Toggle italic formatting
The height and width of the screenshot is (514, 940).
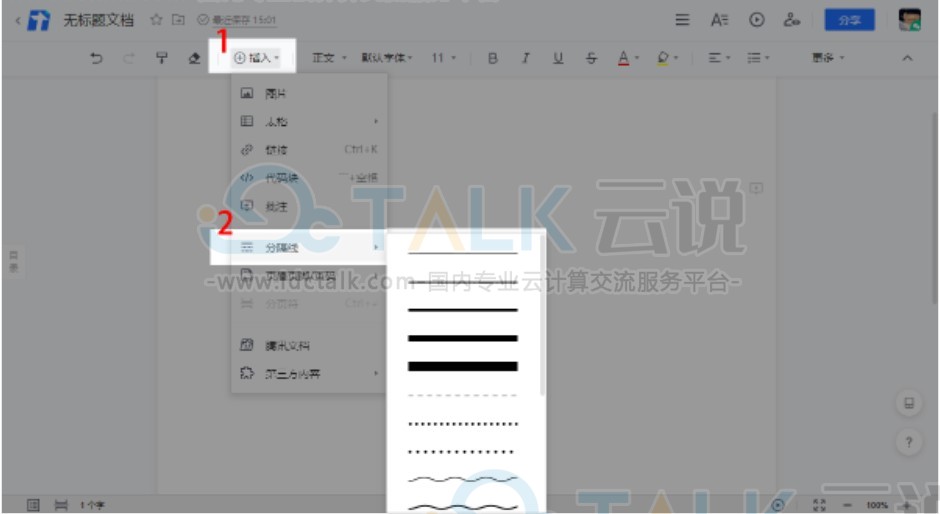coord(525,58)
